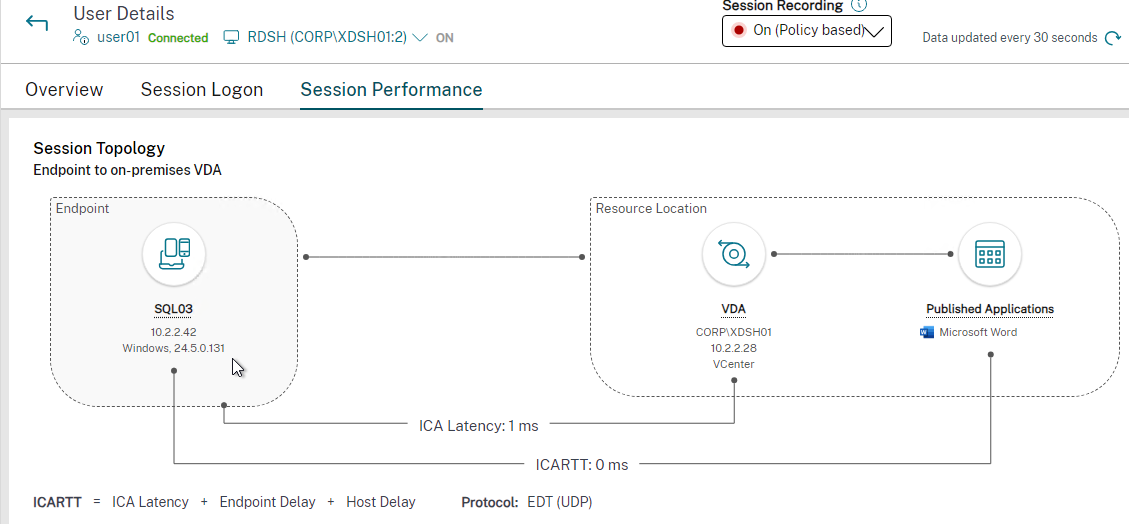Viewport: 1129px width, 524px height.
Task: Select the Endpoint devices icon
Action: tap(174, 255)
